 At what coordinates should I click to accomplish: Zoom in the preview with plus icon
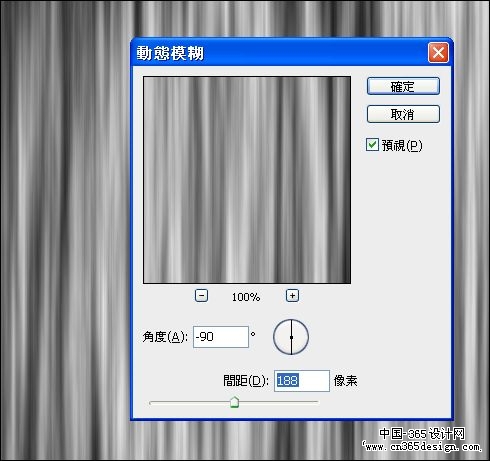(292, 296)
